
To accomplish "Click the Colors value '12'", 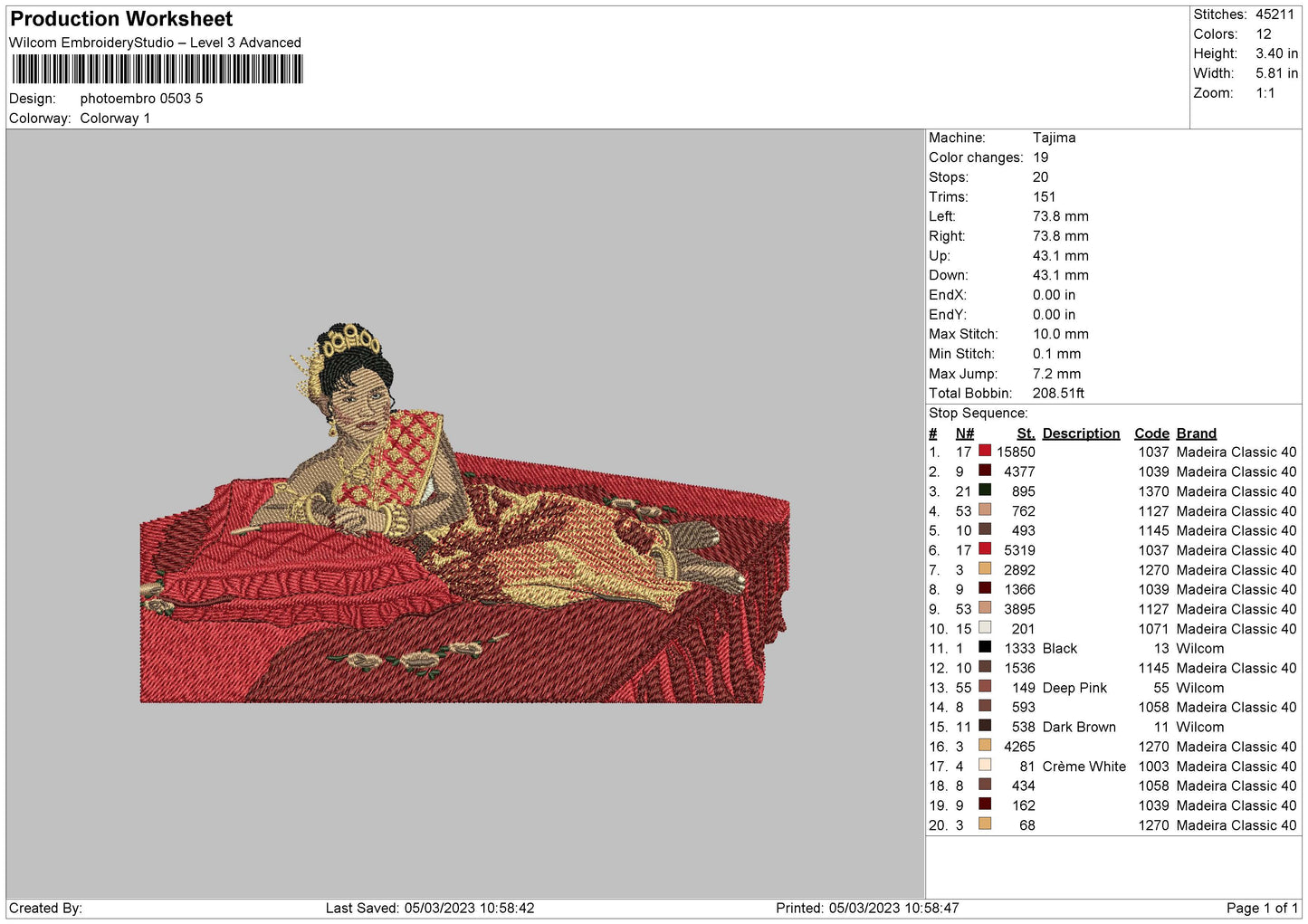I will tap(1264, 34).
